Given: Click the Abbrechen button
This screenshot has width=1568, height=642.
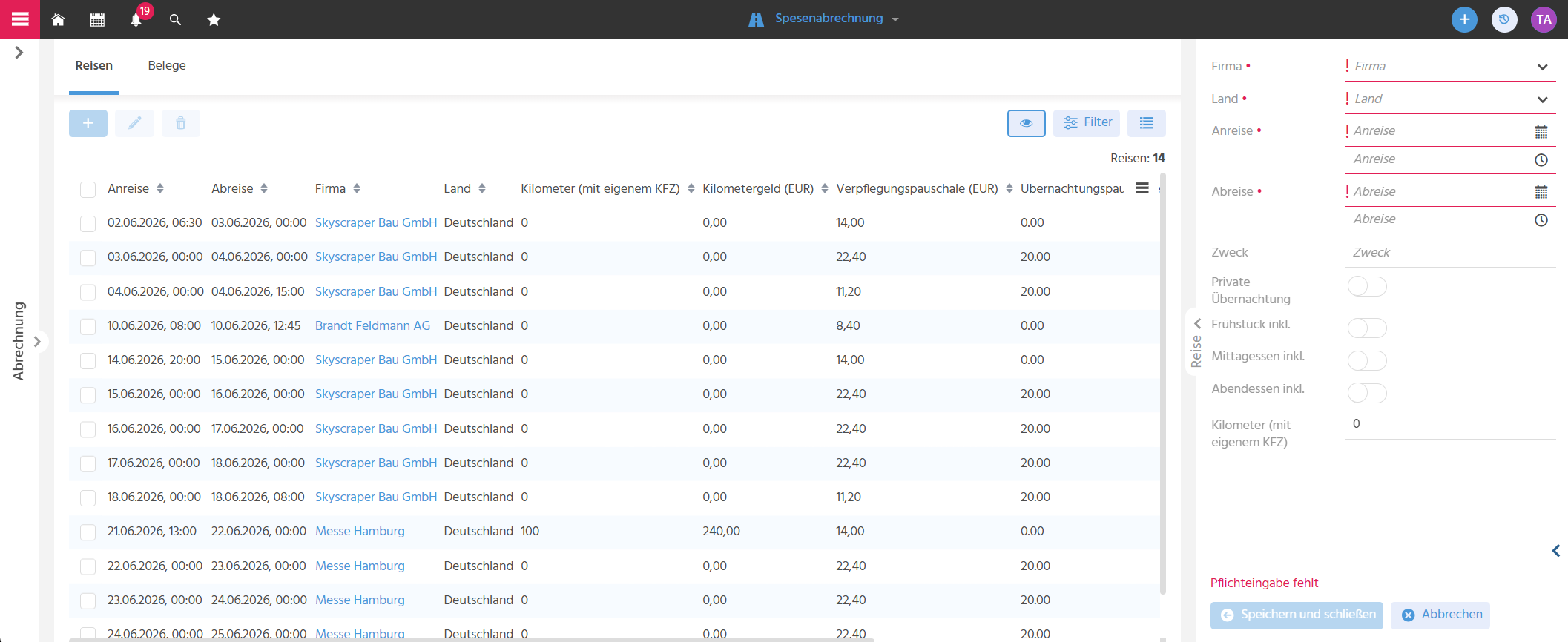Looking at the screenshot, I should pos(1440,615).
